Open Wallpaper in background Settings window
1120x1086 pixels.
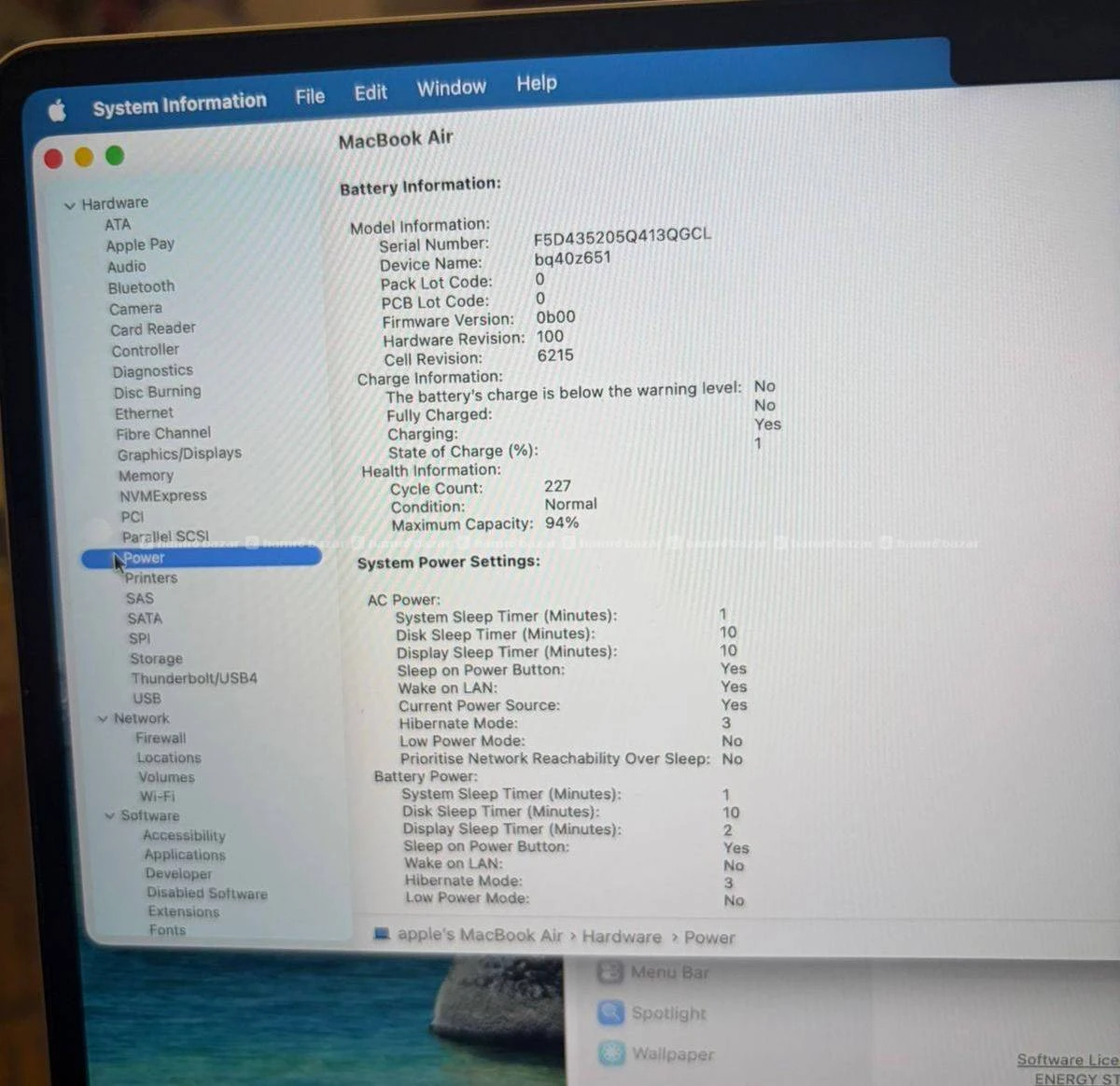(656, 1053)
